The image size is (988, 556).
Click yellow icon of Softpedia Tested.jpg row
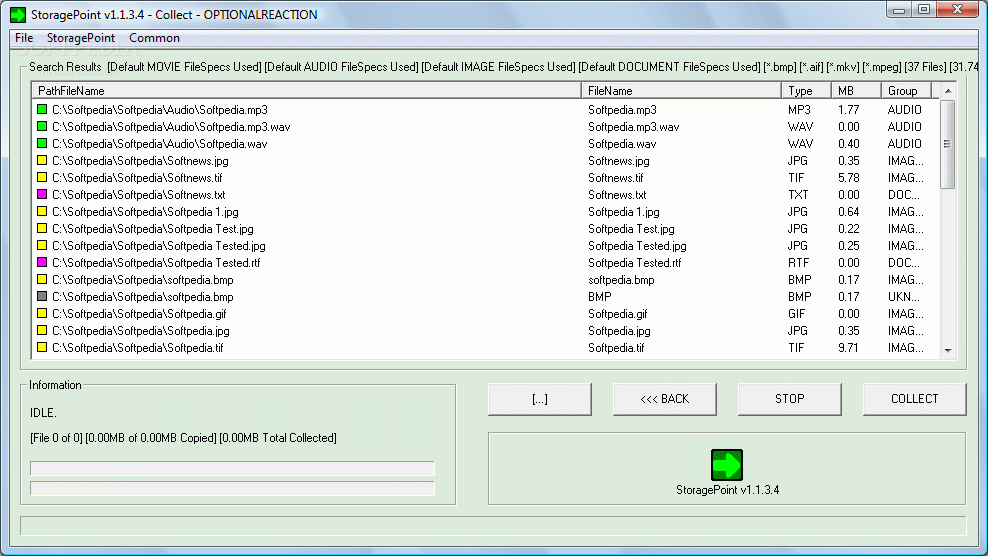coord(42,246)
